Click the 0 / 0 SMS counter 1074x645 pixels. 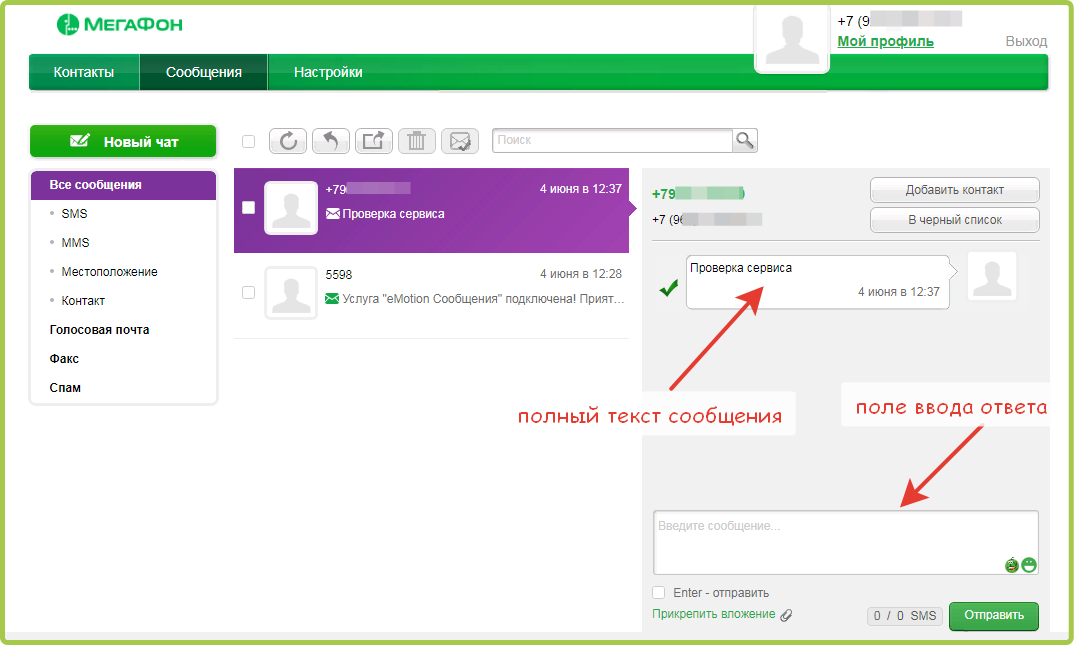click(x=905, y=616)
